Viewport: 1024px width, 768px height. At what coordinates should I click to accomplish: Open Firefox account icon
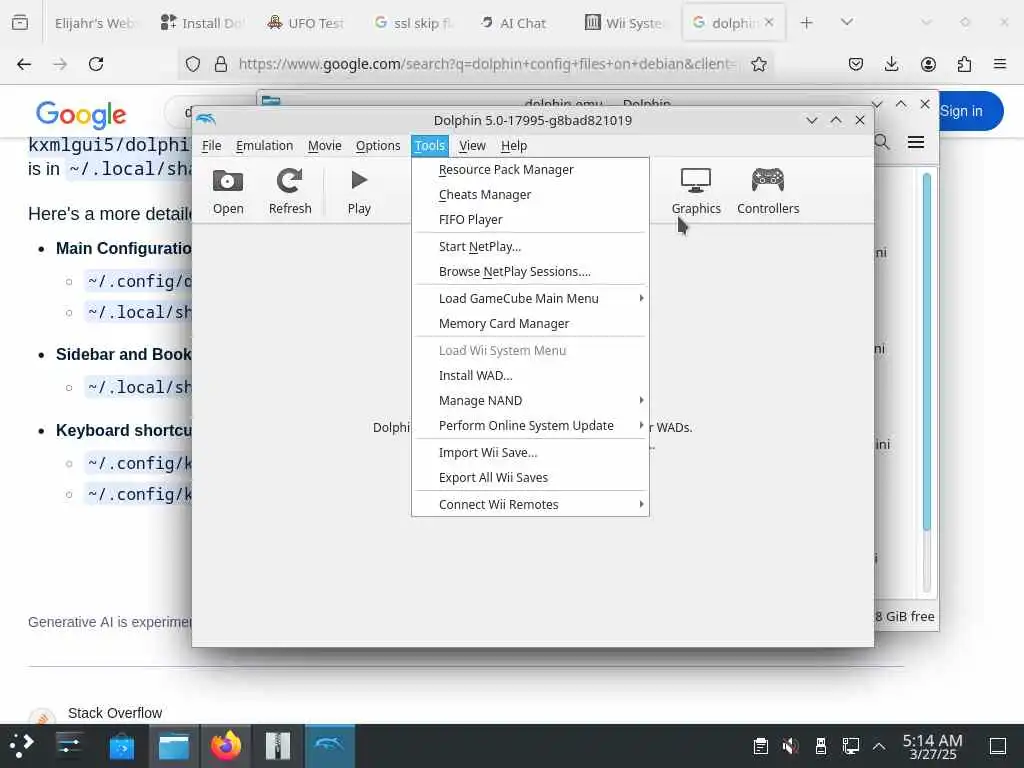(928, 64)
